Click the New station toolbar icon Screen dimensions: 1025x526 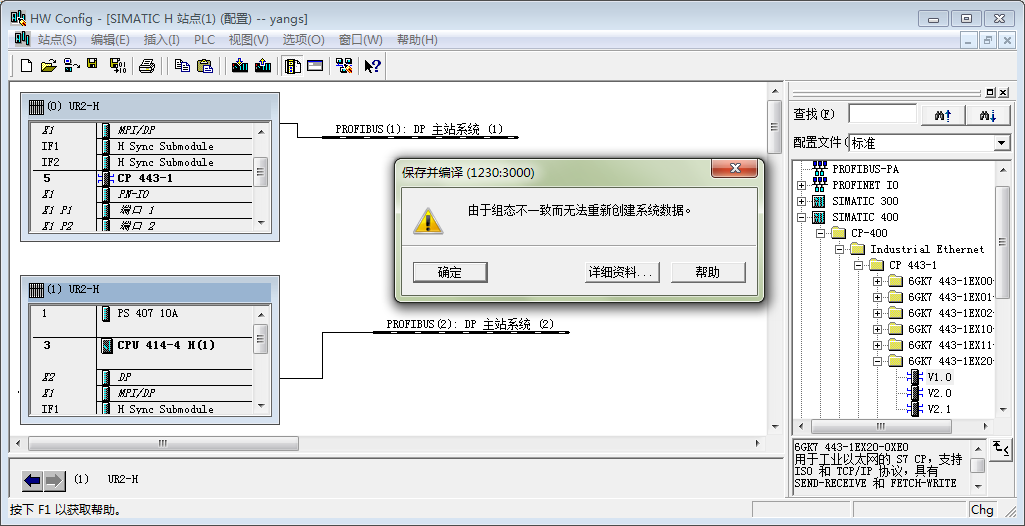click(27, 65)
